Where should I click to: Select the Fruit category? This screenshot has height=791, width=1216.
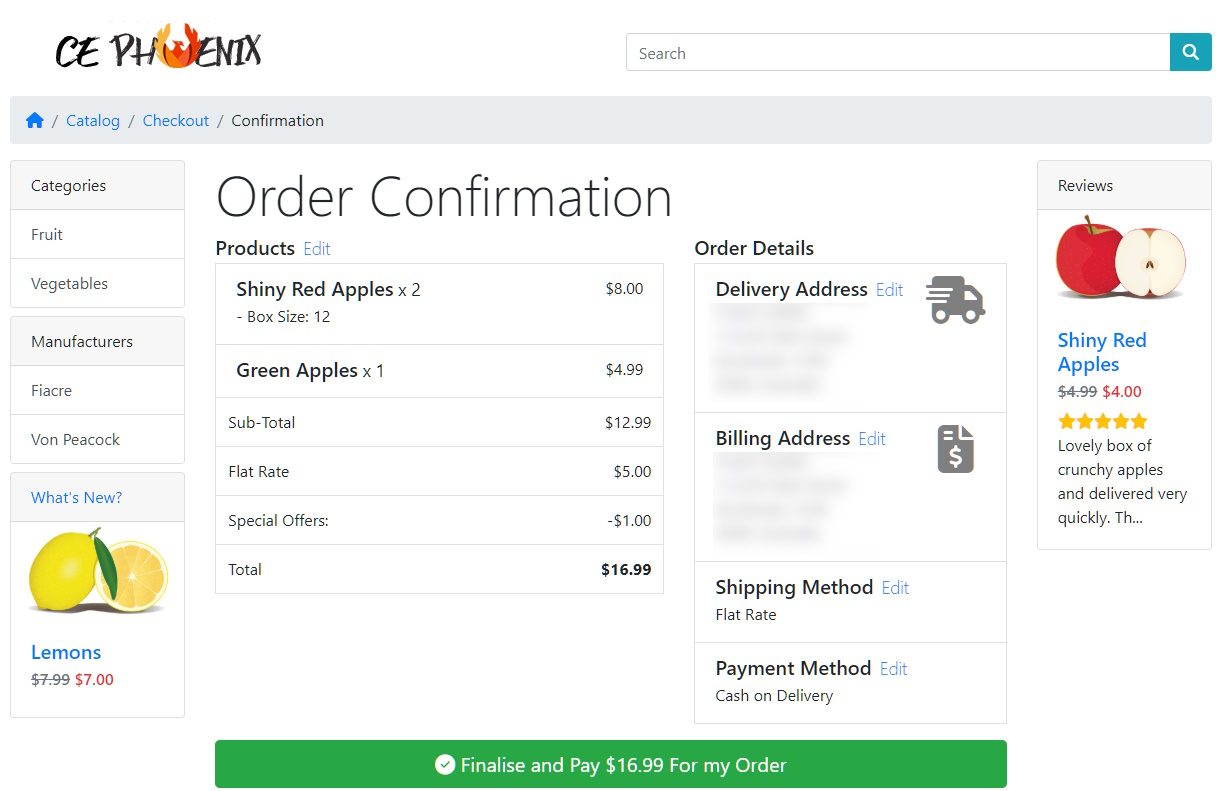click(x=98, y=234)
